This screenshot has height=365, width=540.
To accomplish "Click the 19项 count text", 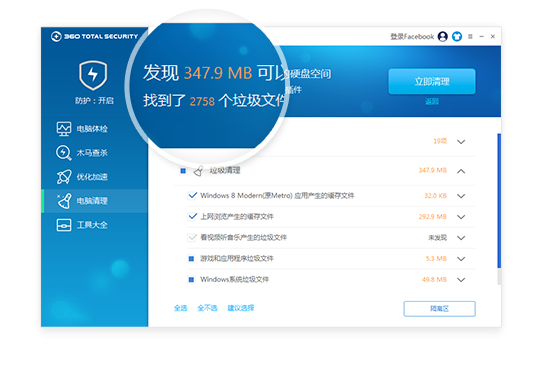I will tap(440, 141).
